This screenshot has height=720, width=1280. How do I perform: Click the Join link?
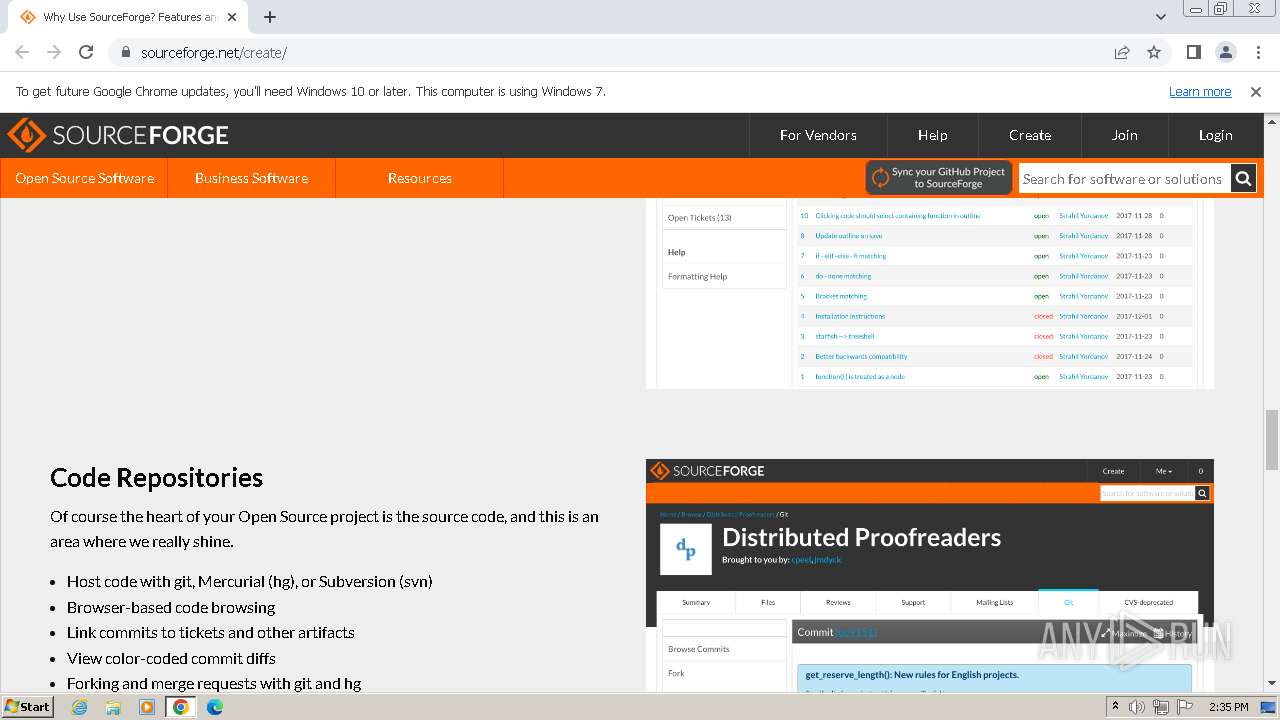tap(1124, 135)
